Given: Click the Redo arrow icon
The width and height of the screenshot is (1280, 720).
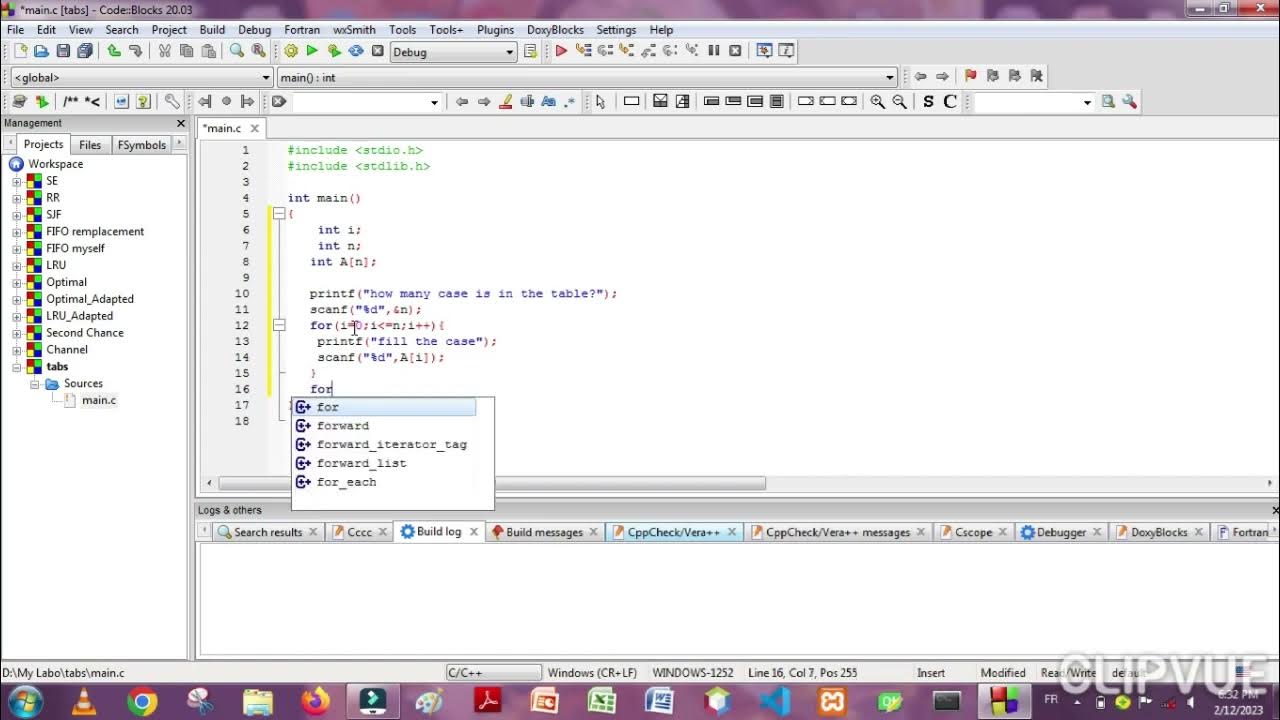Looking at the screenshot, I should [135, 51].
